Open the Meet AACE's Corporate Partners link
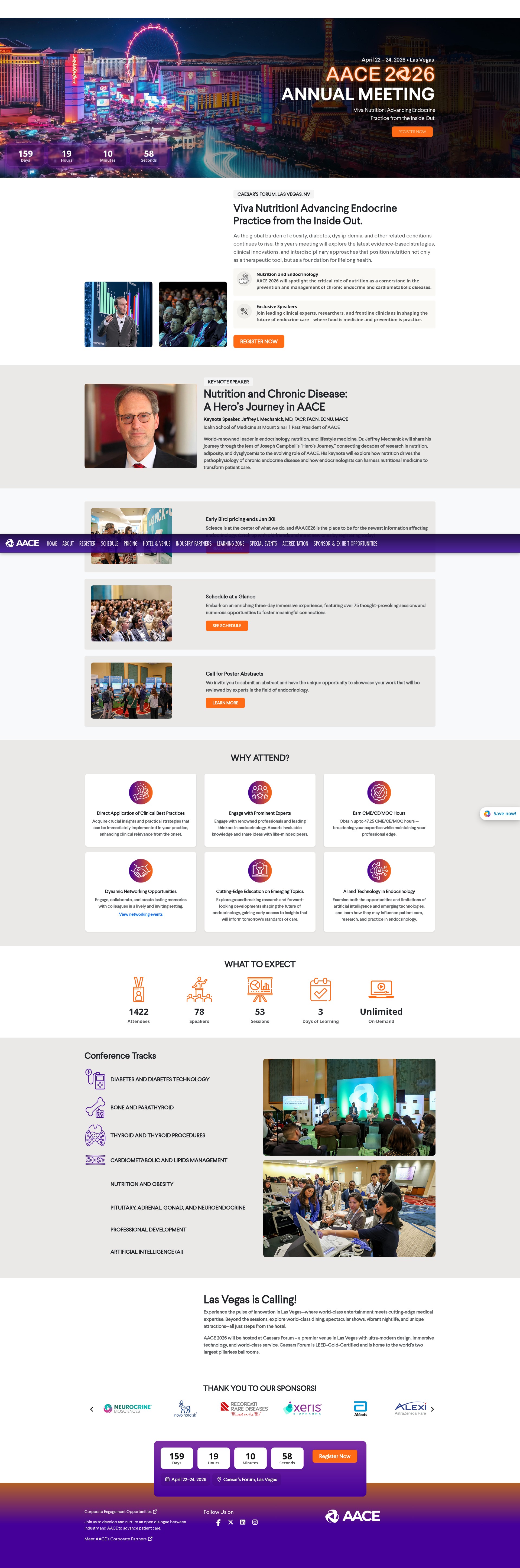520x1568 pixels. [x=118, y=1539]
